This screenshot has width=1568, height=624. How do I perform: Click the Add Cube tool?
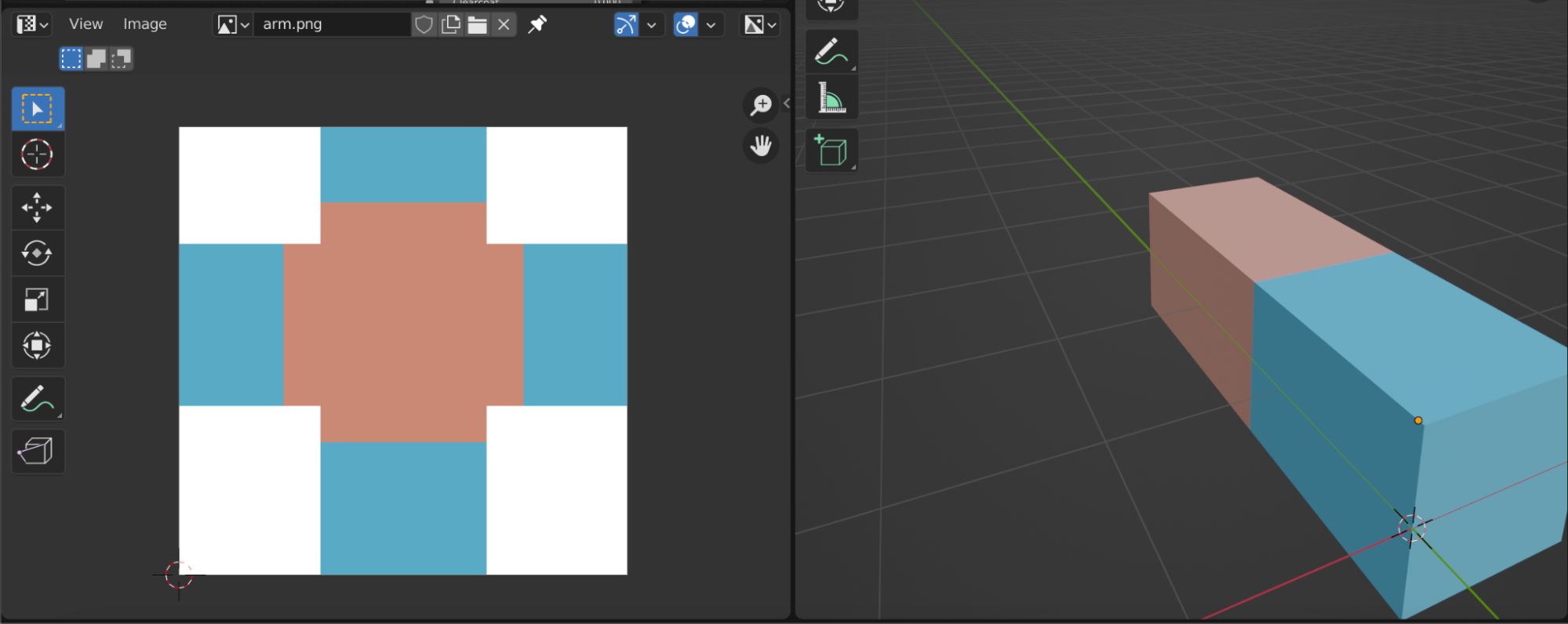[831, 150]
